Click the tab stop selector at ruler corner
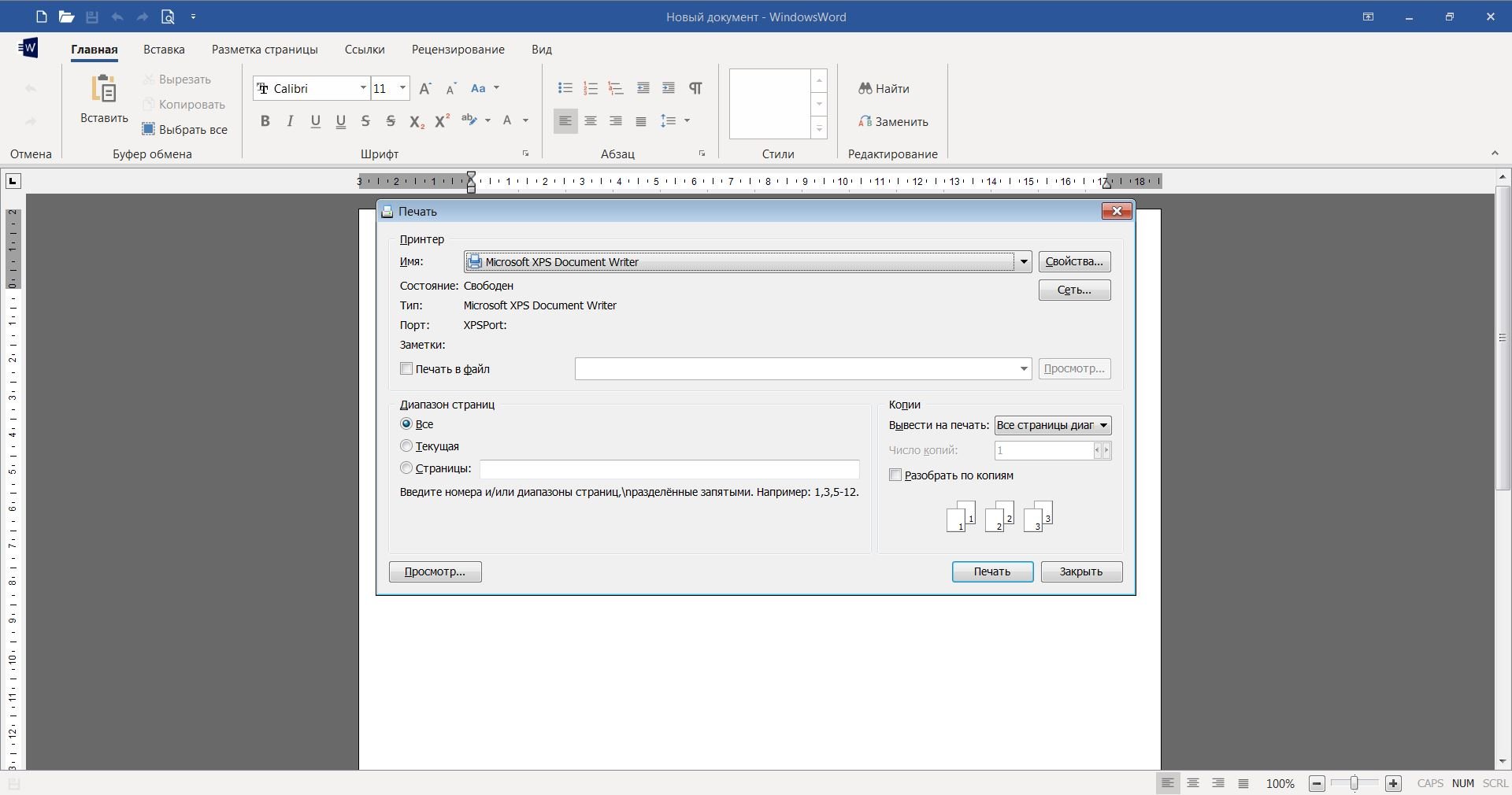The image size is (1512, 795). coord(13,182)
